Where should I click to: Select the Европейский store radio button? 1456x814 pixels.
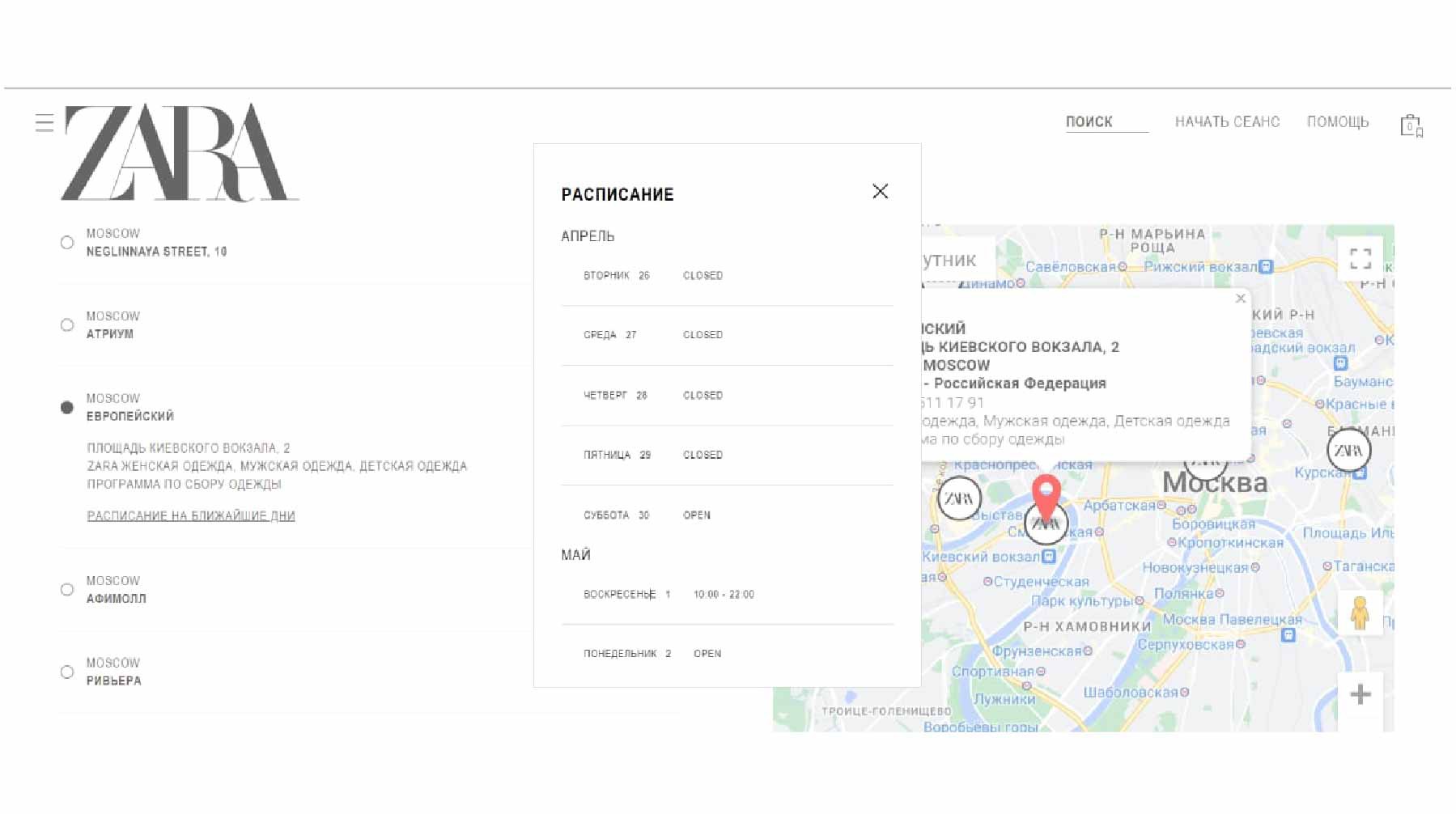pos(67,407)
